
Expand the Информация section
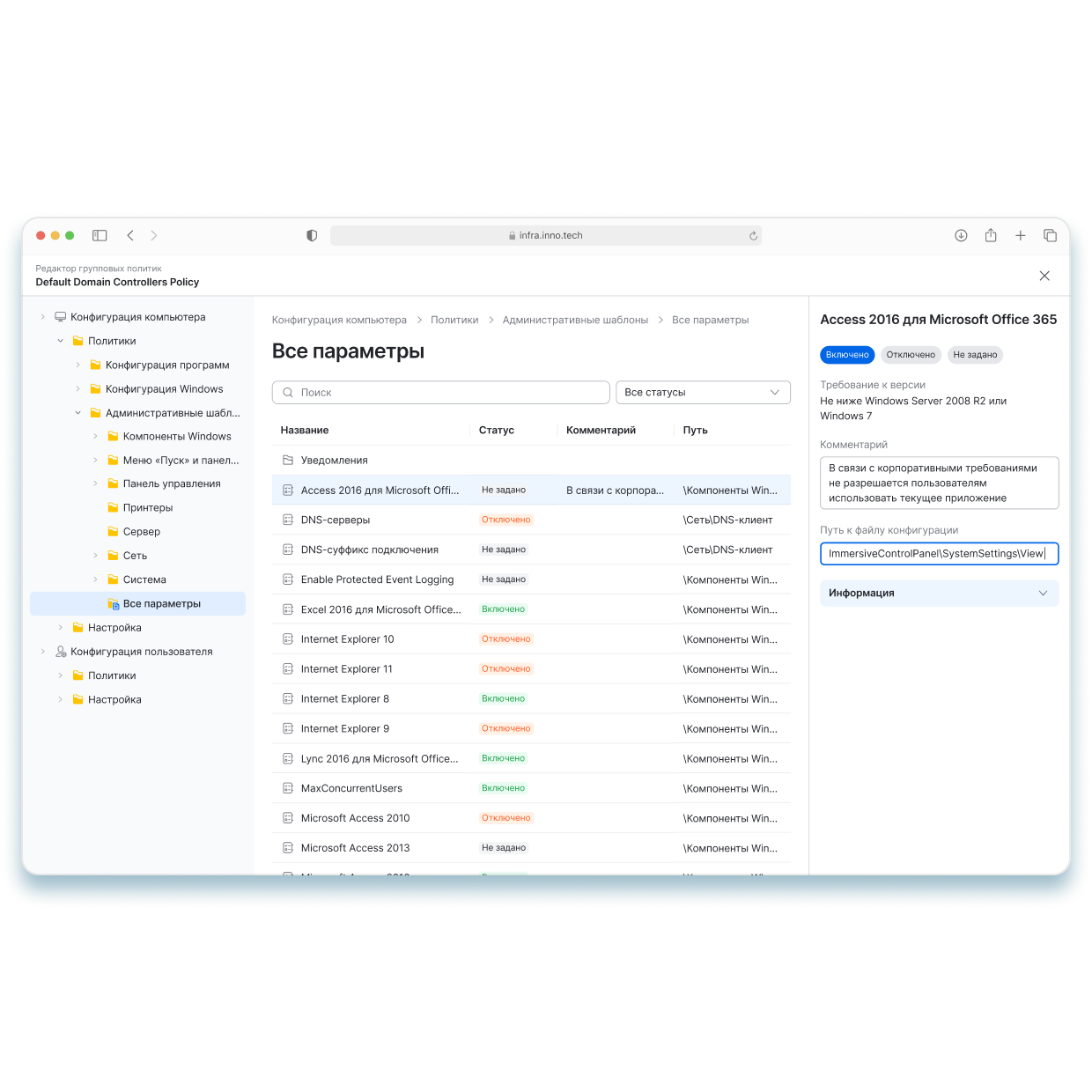[939, 594]
